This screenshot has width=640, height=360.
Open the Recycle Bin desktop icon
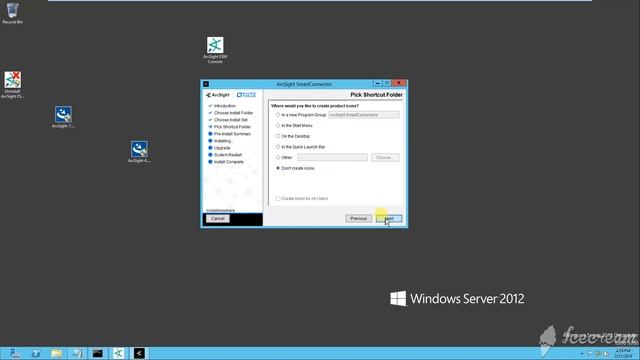(12, 13)
